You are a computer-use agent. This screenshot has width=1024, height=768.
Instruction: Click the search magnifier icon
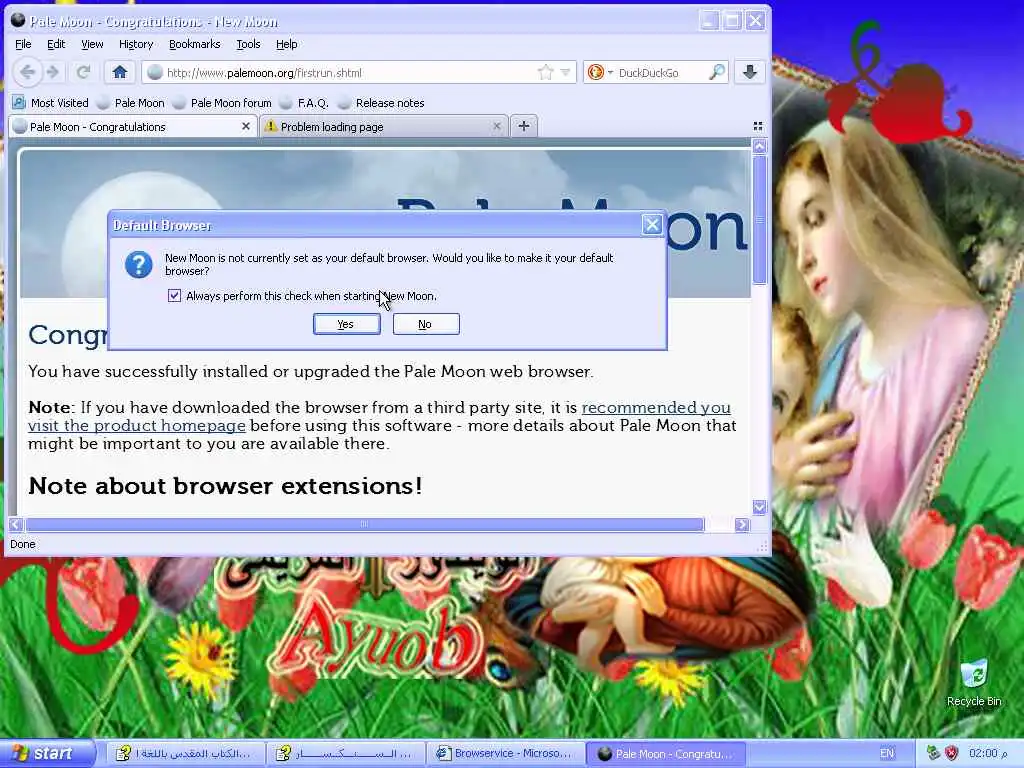716,72
